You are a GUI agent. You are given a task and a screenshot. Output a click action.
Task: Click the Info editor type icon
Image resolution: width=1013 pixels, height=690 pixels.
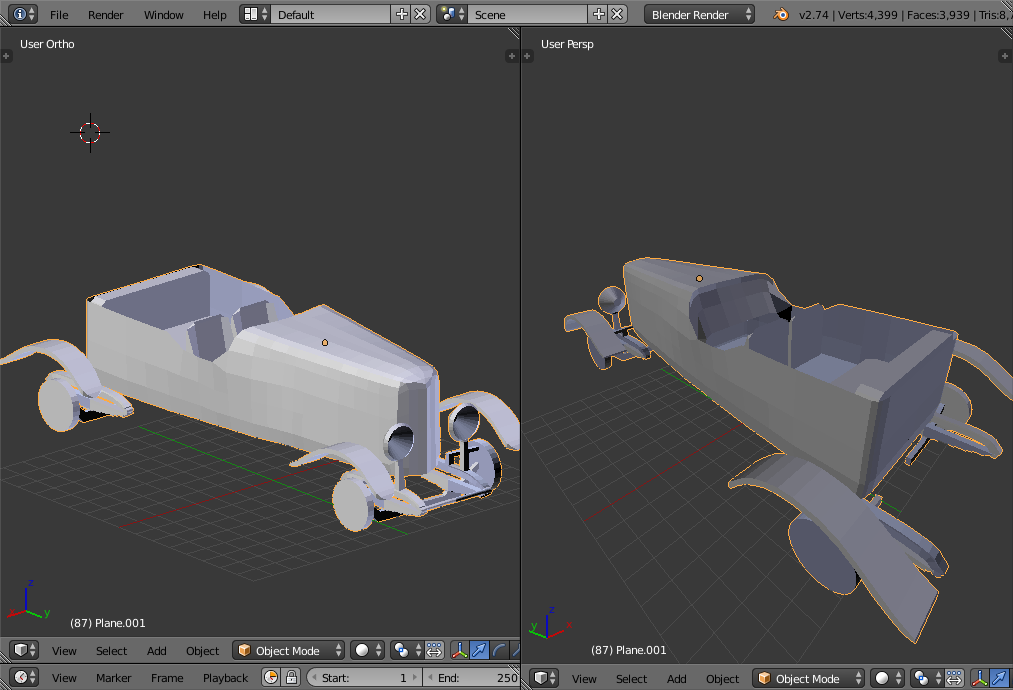click(x=20, y=14)
